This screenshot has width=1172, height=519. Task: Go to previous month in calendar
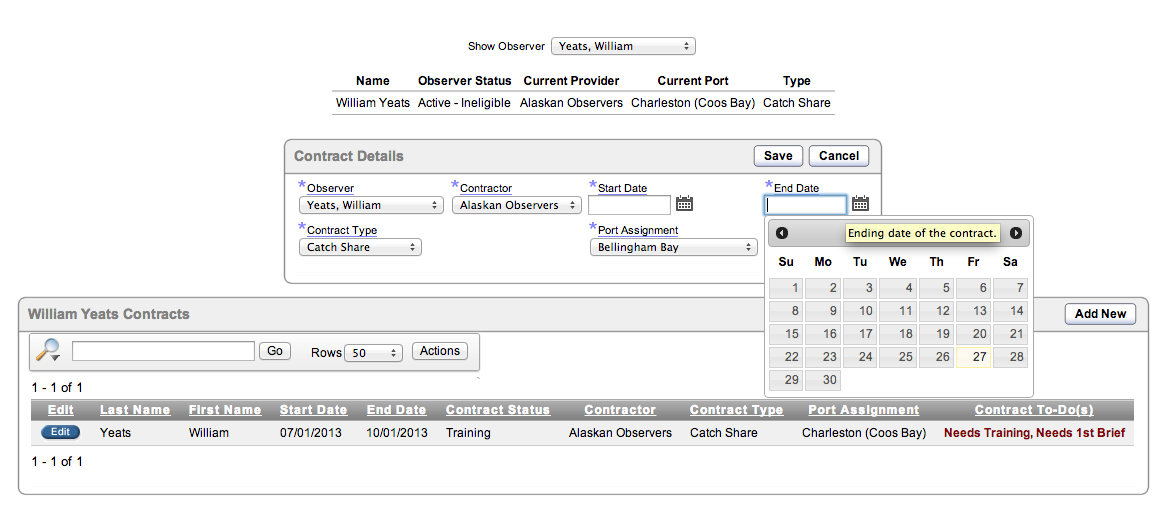782,233
